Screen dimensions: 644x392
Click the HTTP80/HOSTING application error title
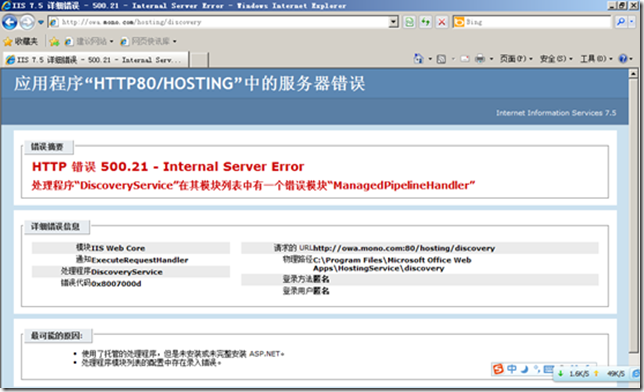click(189, 83)
